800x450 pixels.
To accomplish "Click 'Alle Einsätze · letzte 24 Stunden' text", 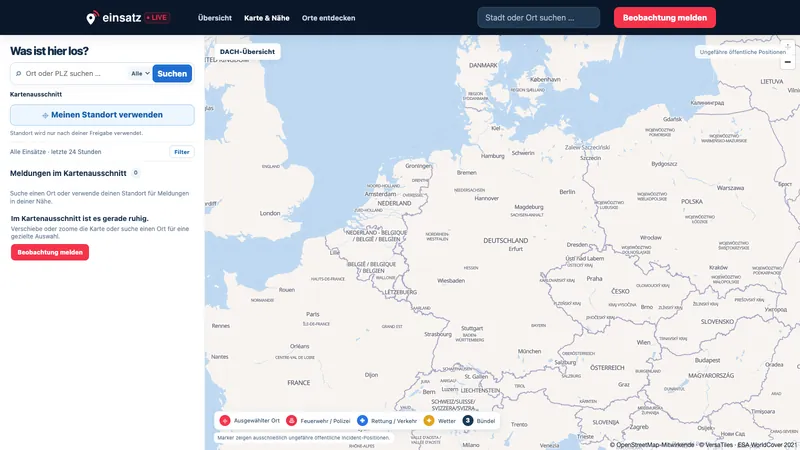I will [56, 152].
